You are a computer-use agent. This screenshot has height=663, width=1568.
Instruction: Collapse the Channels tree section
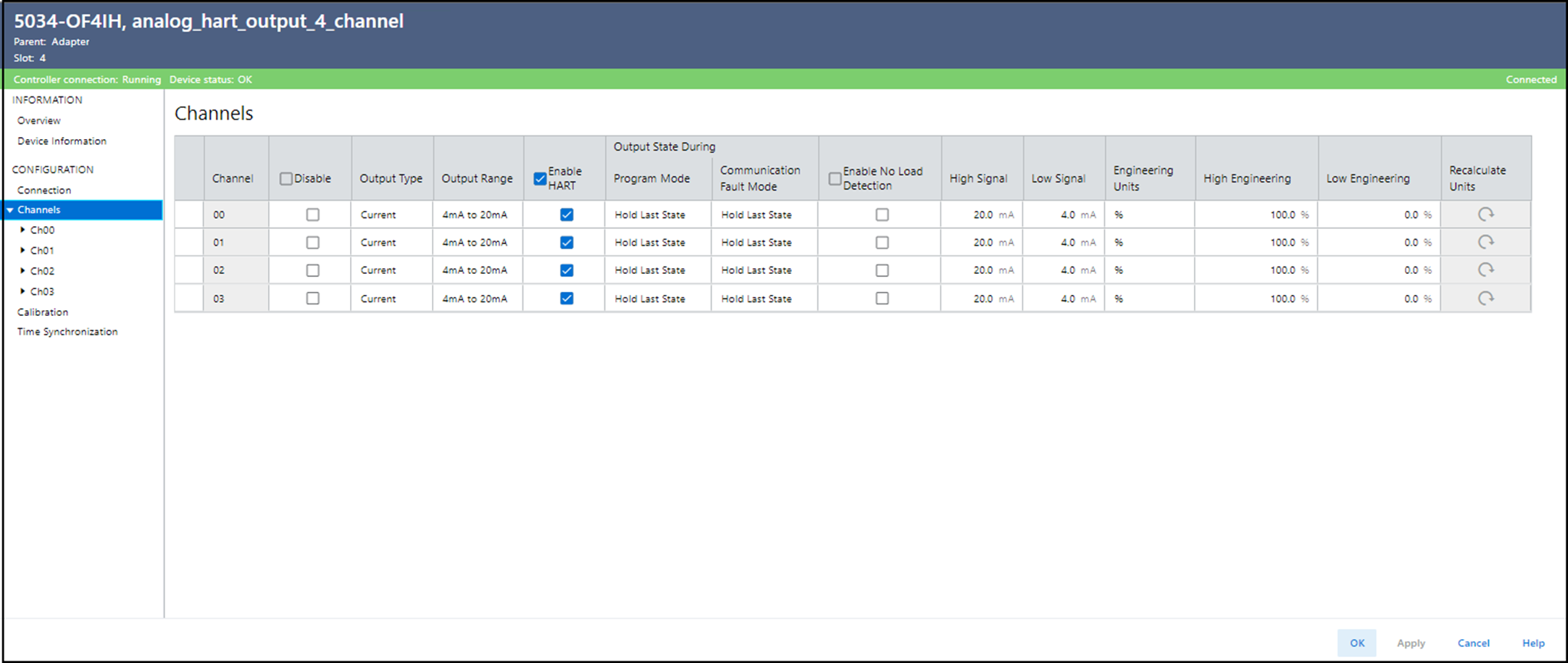click(x=10, y=210)
